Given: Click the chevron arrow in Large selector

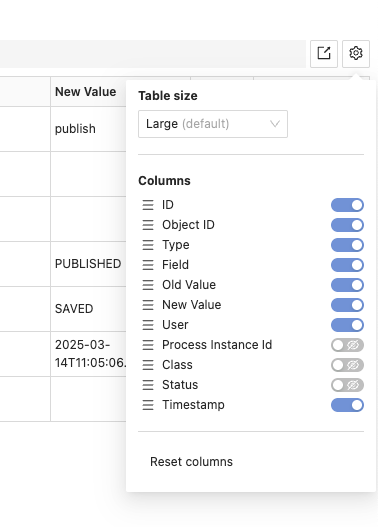Looking at the screenshot, I should [x=275, y=124].
